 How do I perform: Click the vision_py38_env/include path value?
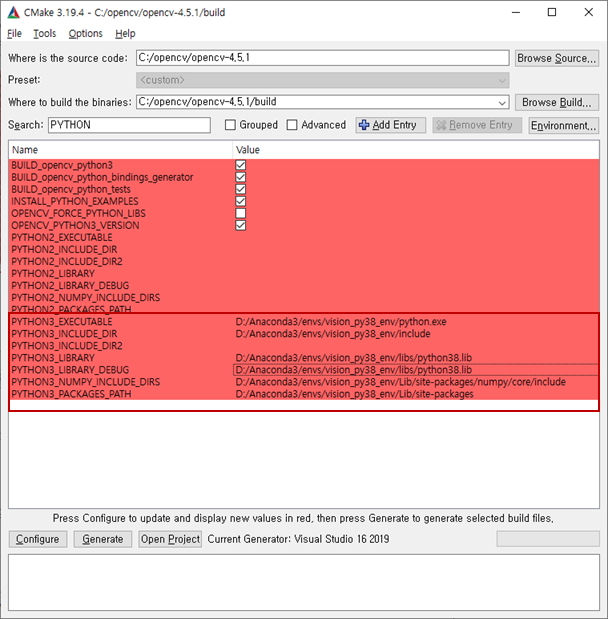[333, 334]
